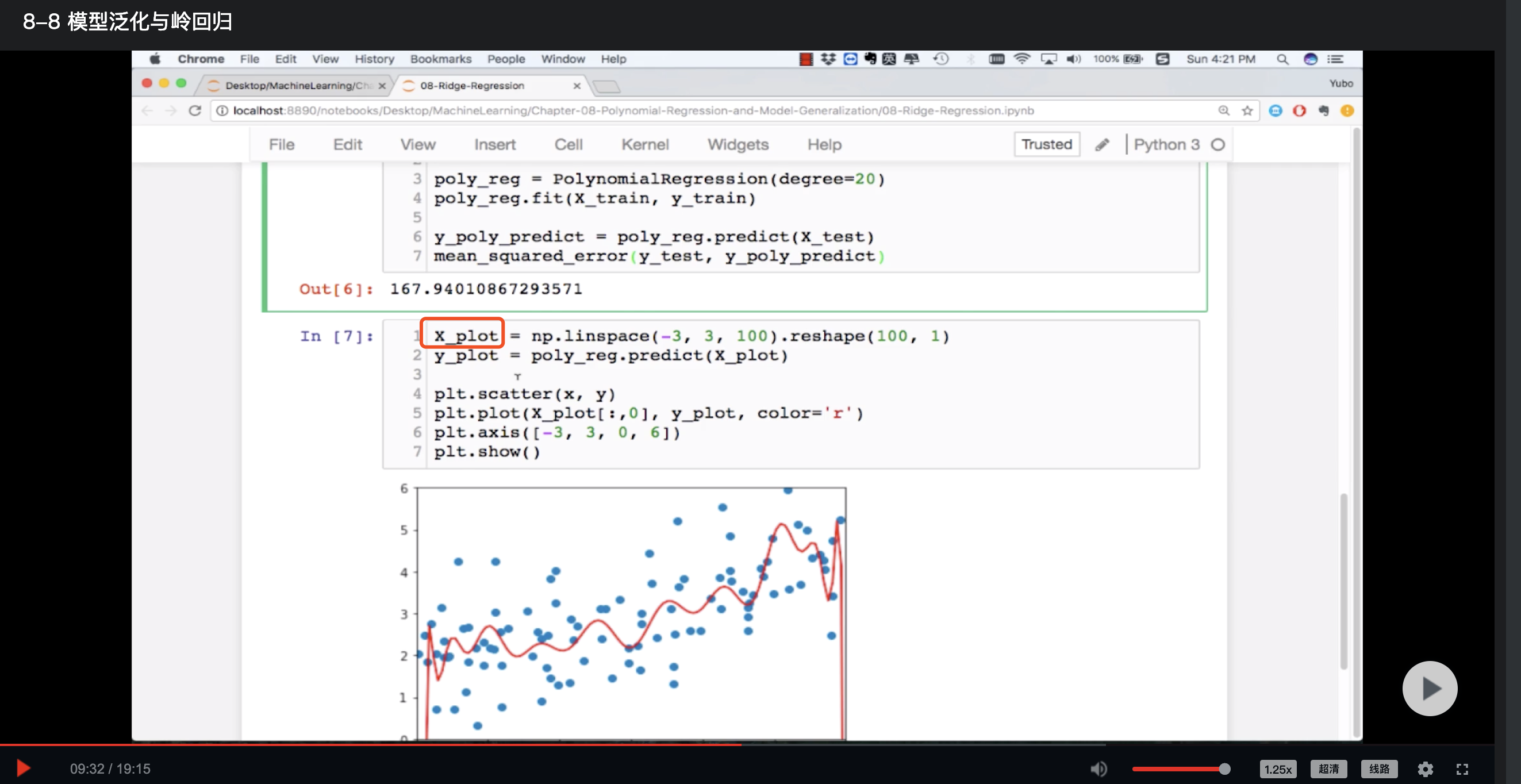
Task: Open Spotlight search magnifier icon
Action: (x=1282, y=59)
